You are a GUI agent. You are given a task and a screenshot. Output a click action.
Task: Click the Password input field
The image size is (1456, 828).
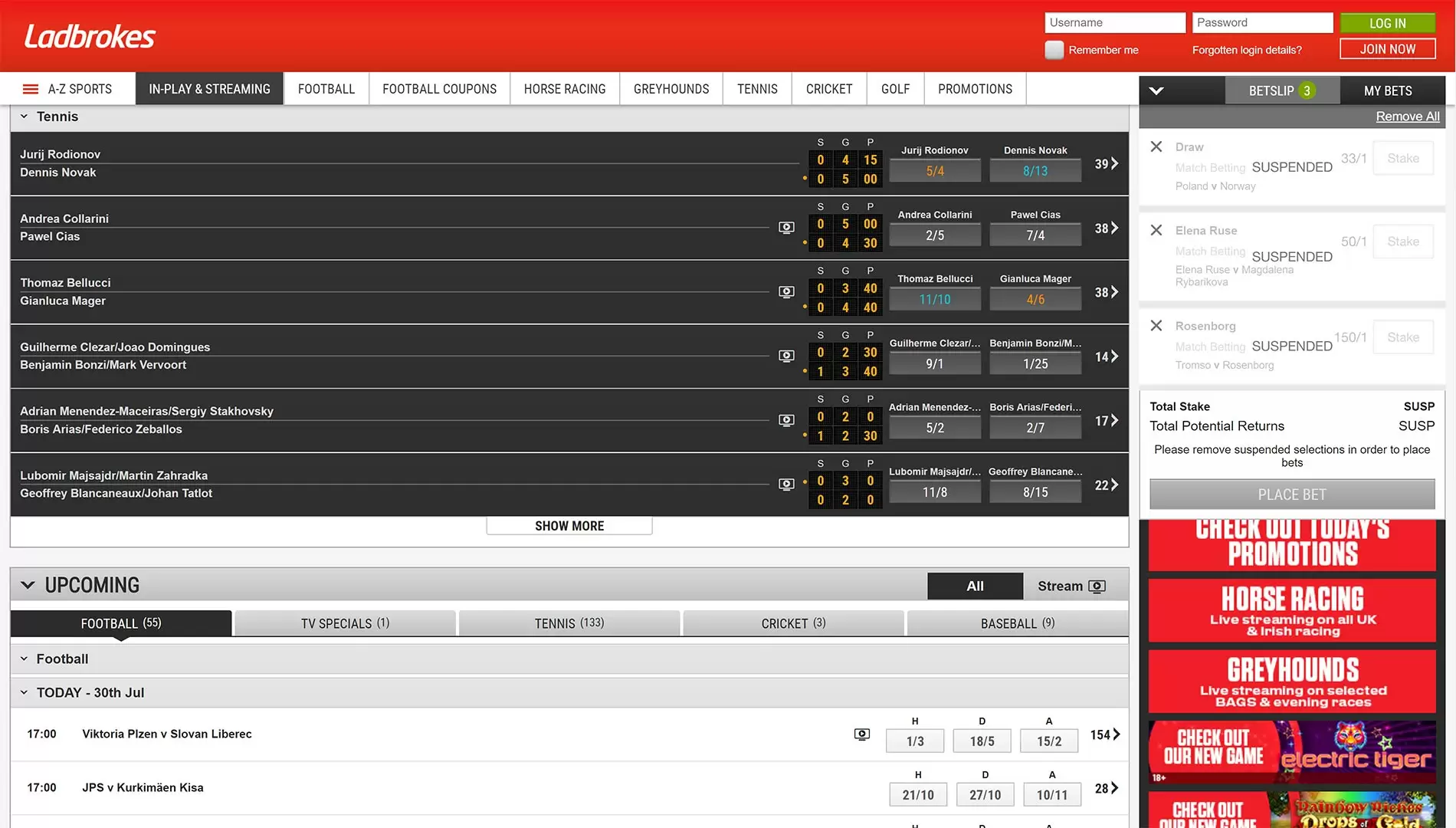[x=1263, y=23]
